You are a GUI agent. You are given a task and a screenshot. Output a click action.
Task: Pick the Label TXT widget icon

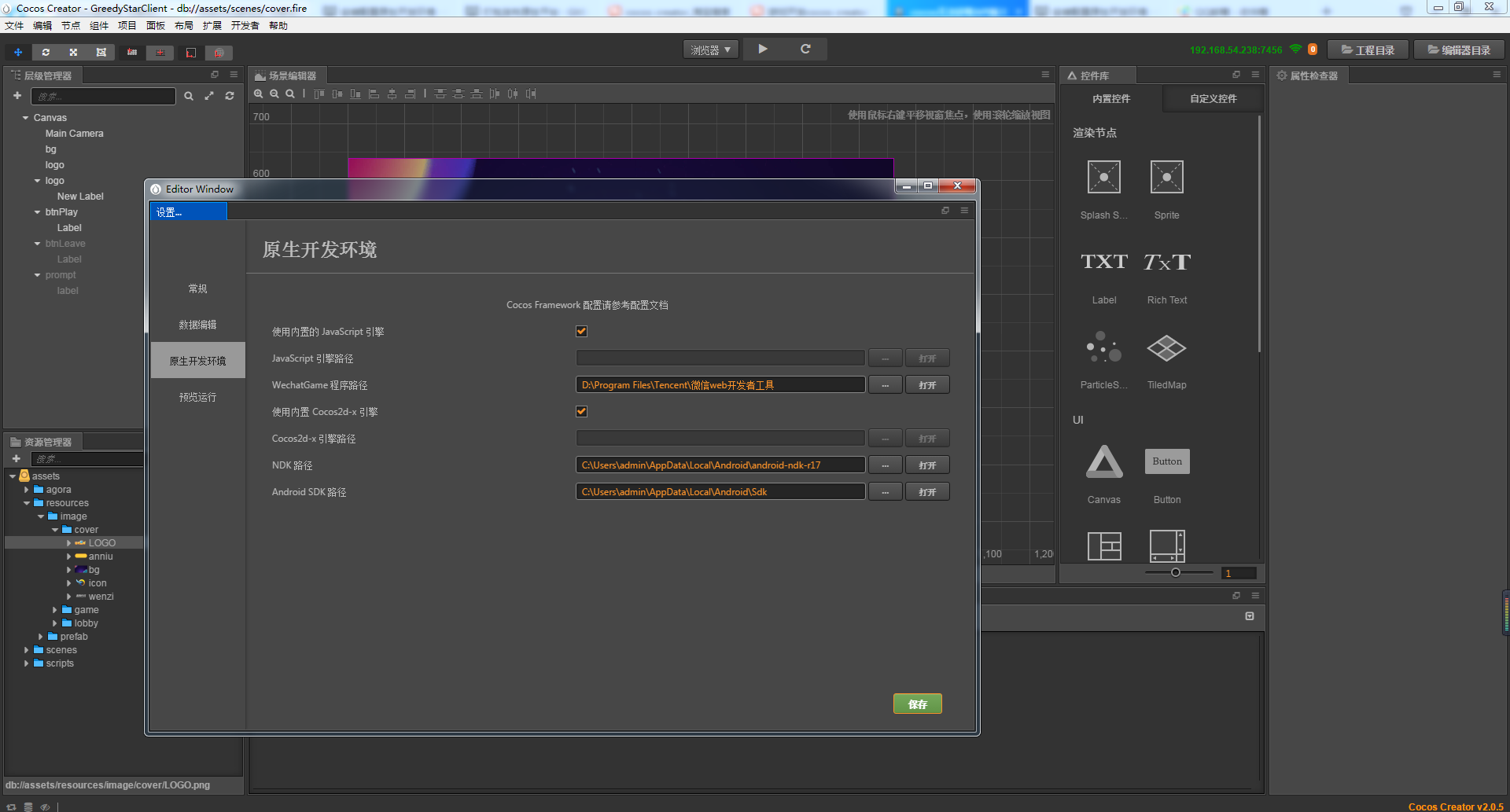pos(1104,262)
